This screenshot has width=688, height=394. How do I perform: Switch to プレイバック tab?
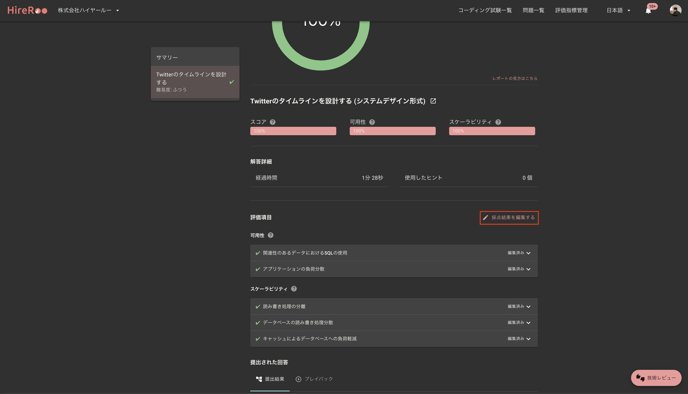pyautogui.click(x=314, y=379)
